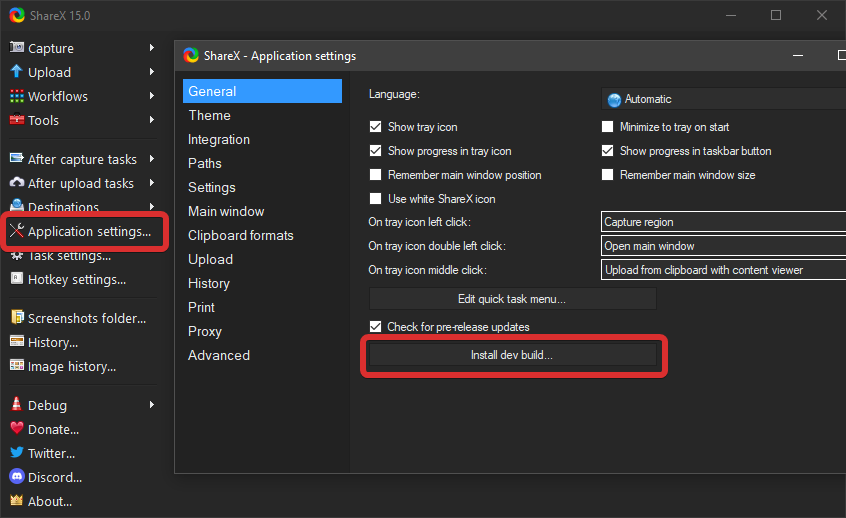The image size is (846, 518).
Task: Enable Remember main window position
Action: click(x=376, y=175)
